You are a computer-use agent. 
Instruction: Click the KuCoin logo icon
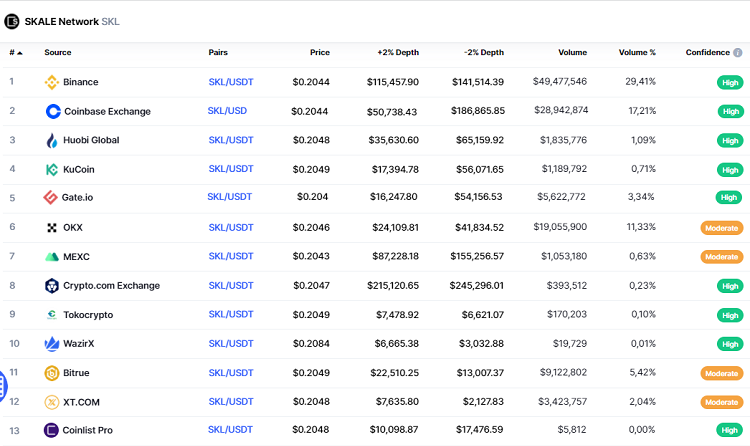click(x=52, y=170)
